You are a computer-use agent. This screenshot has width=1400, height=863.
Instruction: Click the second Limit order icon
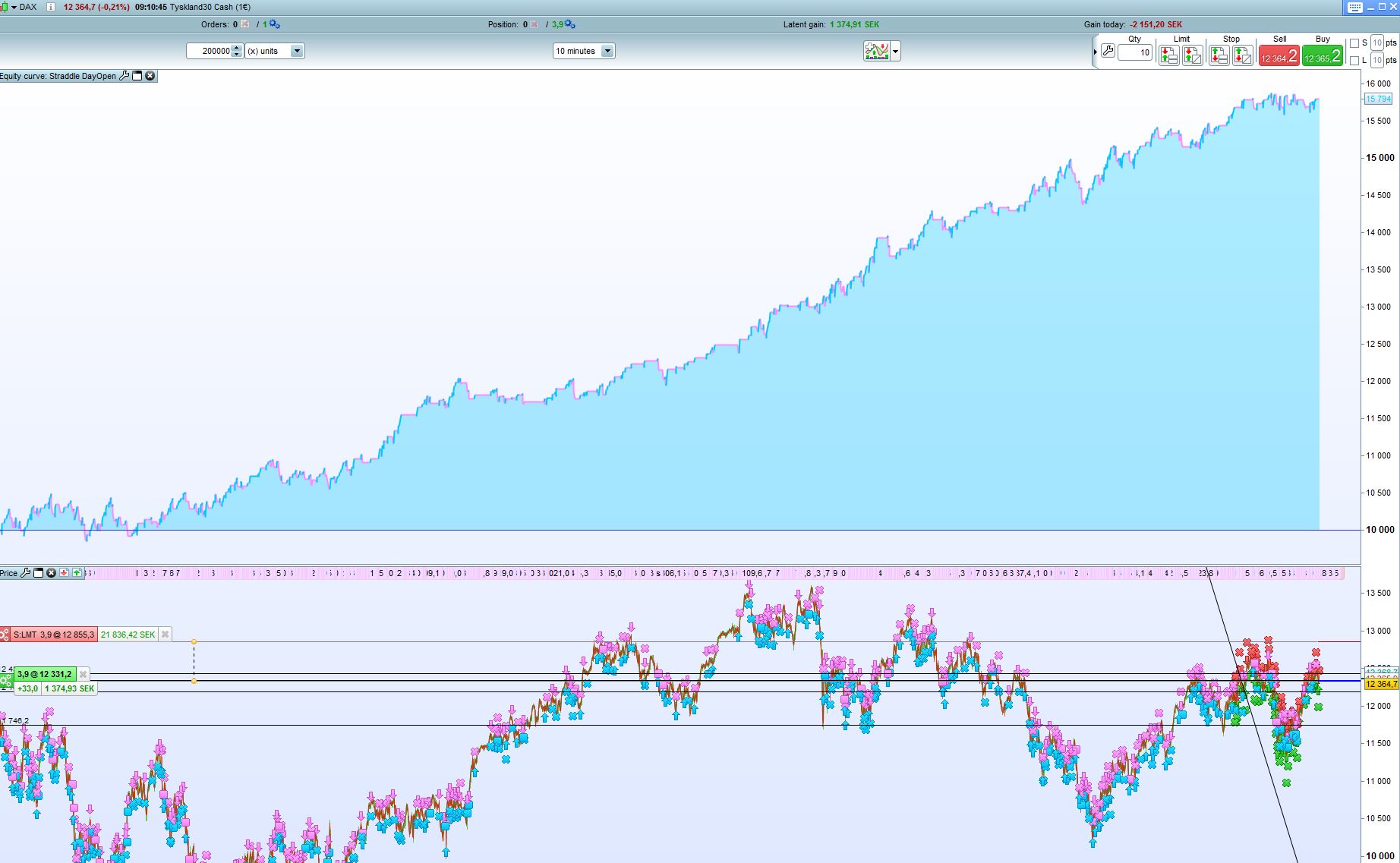[x=1193, y=55]
